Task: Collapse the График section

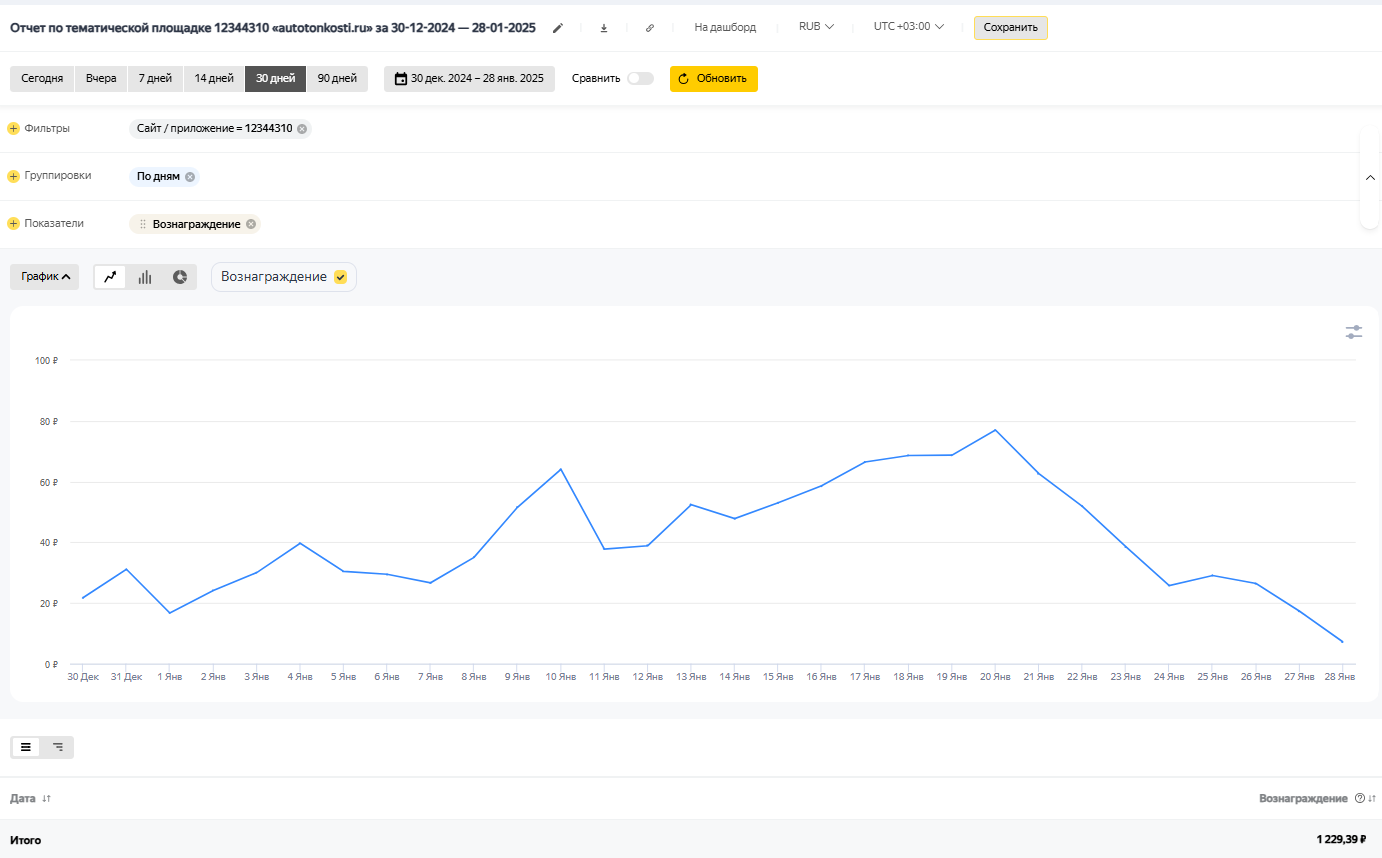Action: [x=45, y=277]
